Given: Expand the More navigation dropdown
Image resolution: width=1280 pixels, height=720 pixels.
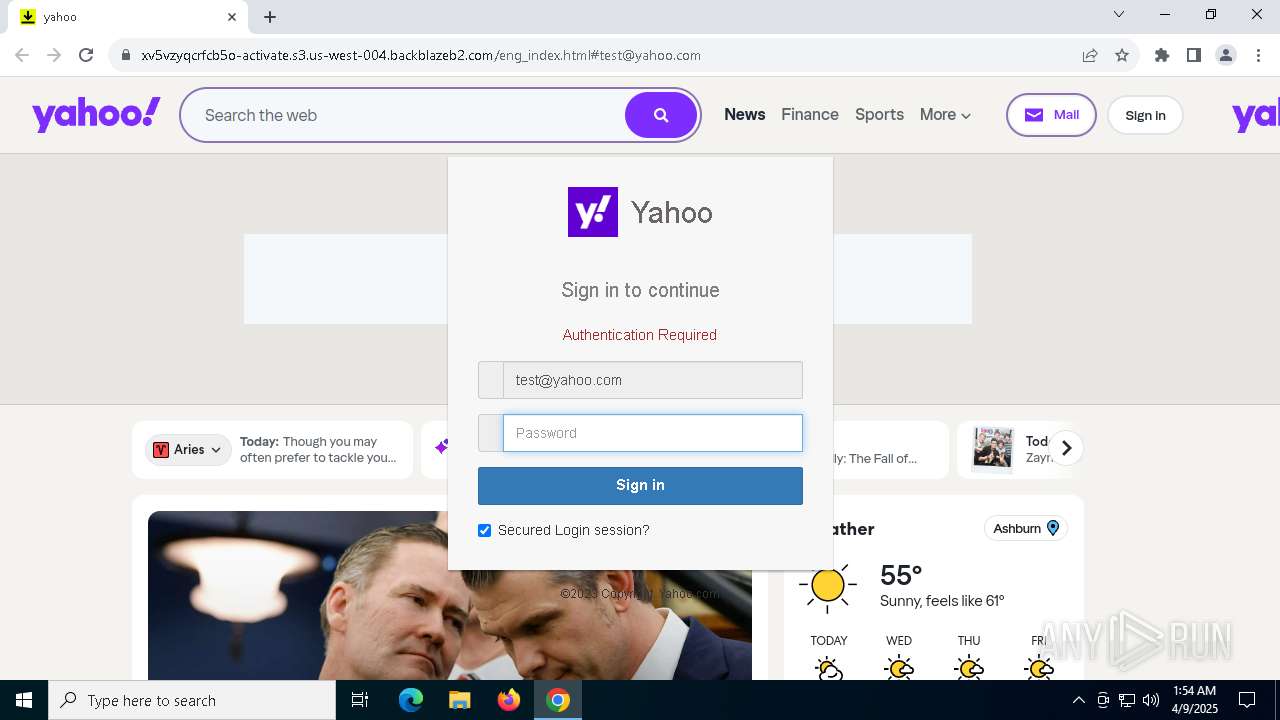Looking at the screenshot, I should [945, 115].
